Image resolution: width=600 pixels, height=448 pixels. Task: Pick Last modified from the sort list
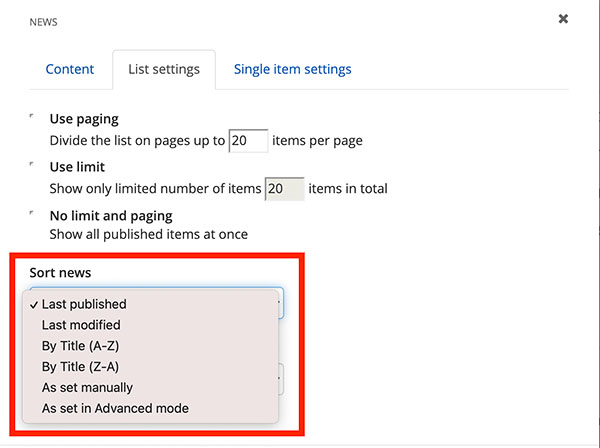click(x=81, y=325)
